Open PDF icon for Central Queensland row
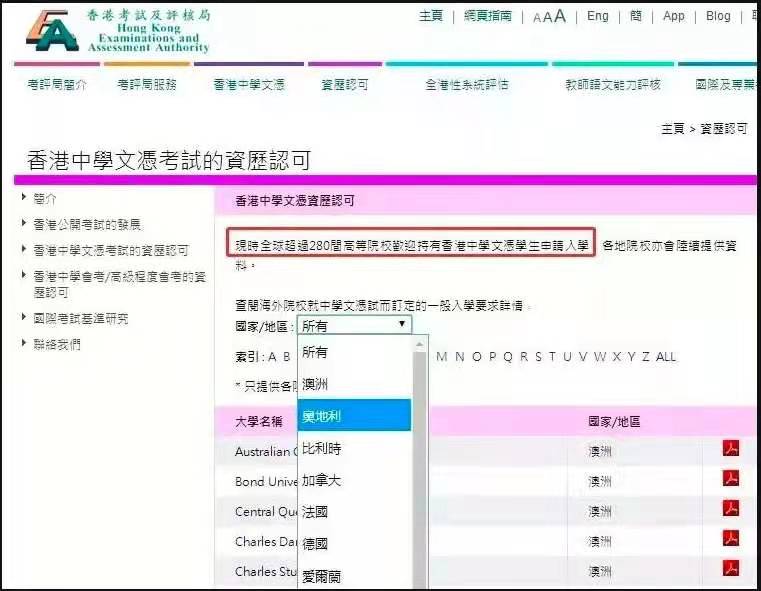 click(731, 510)
